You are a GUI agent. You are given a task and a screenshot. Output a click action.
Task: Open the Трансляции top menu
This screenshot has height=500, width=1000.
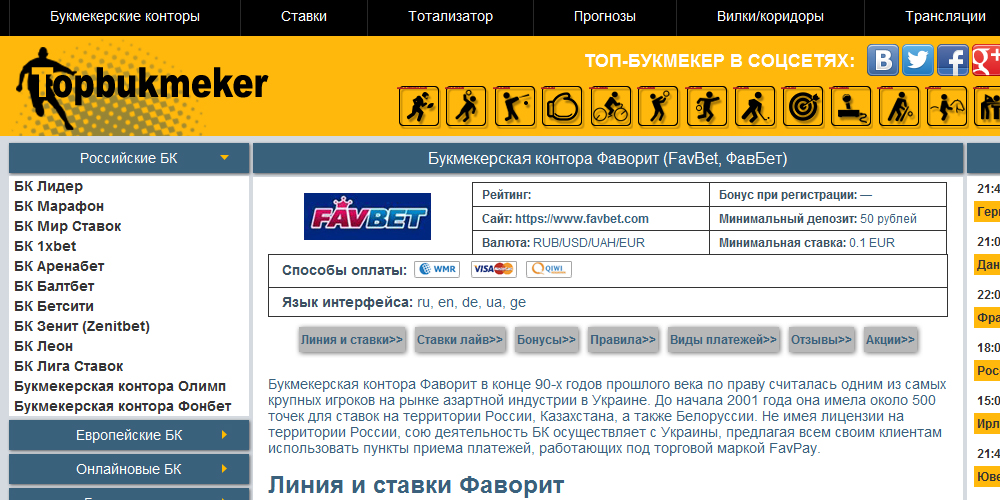tap(945, 17)
